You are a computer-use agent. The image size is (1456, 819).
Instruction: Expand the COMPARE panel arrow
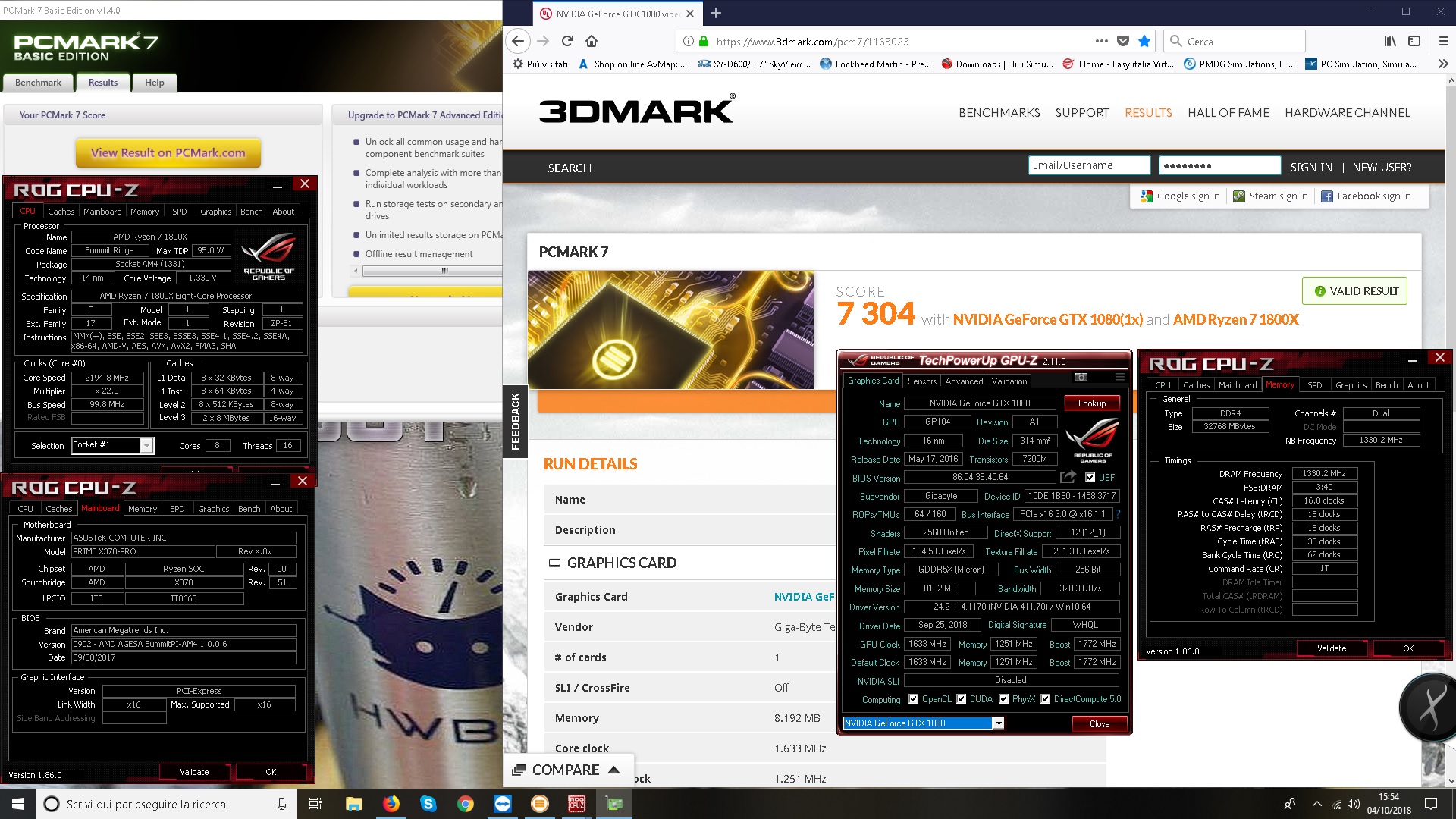click(614, 770)
